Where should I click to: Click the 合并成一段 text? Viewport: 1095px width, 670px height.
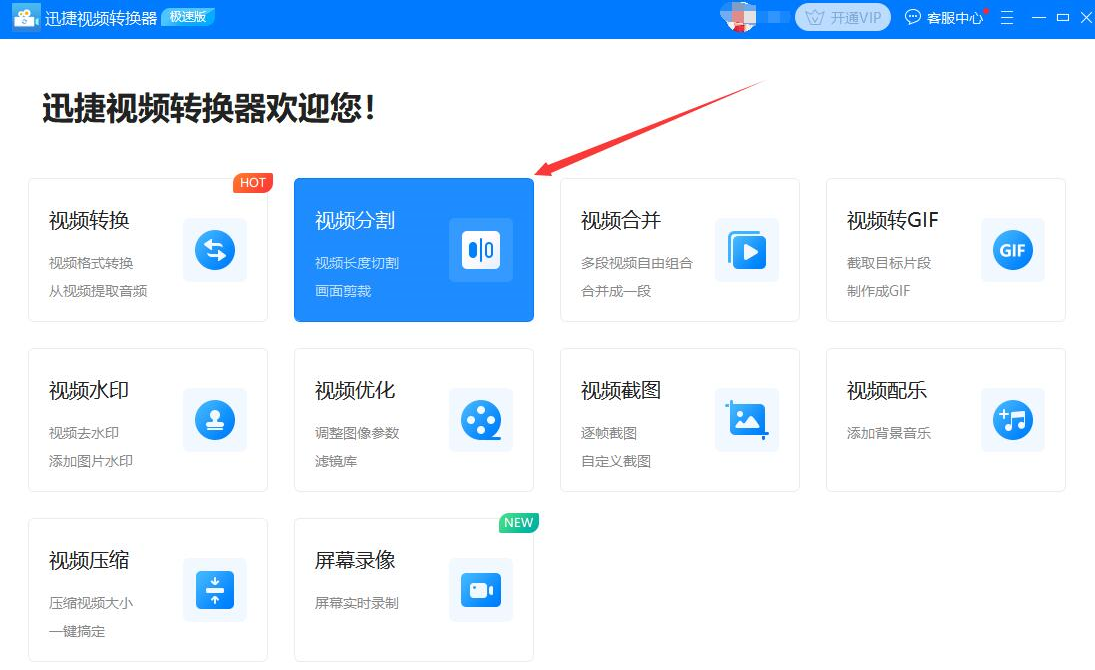[616, 291]
